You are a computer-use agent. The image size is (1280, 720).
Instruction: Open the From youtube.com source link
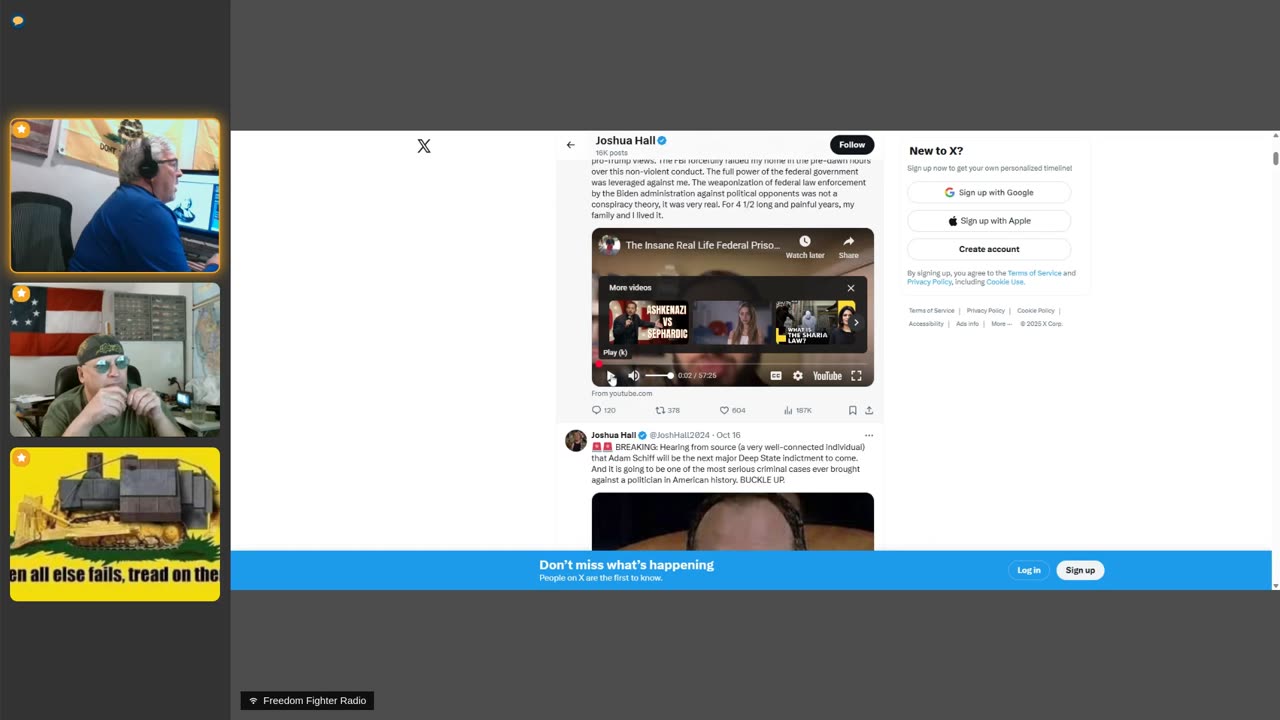point(622,394)
